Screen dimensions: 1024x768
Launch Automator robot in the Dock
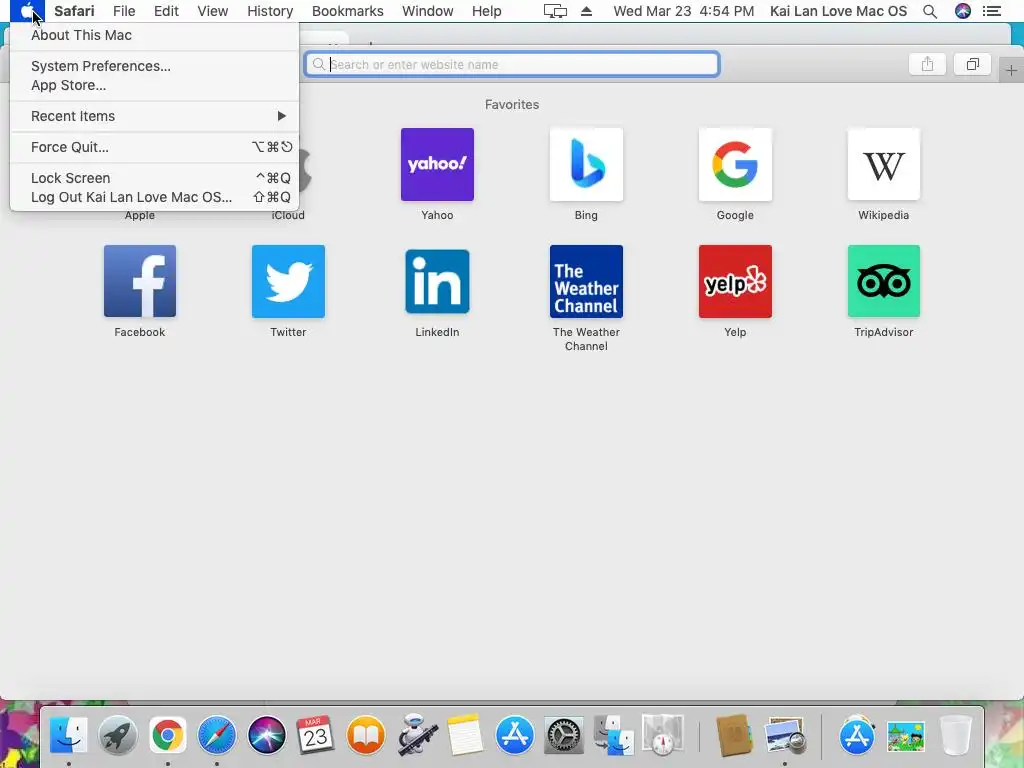[x=416, y=735]
